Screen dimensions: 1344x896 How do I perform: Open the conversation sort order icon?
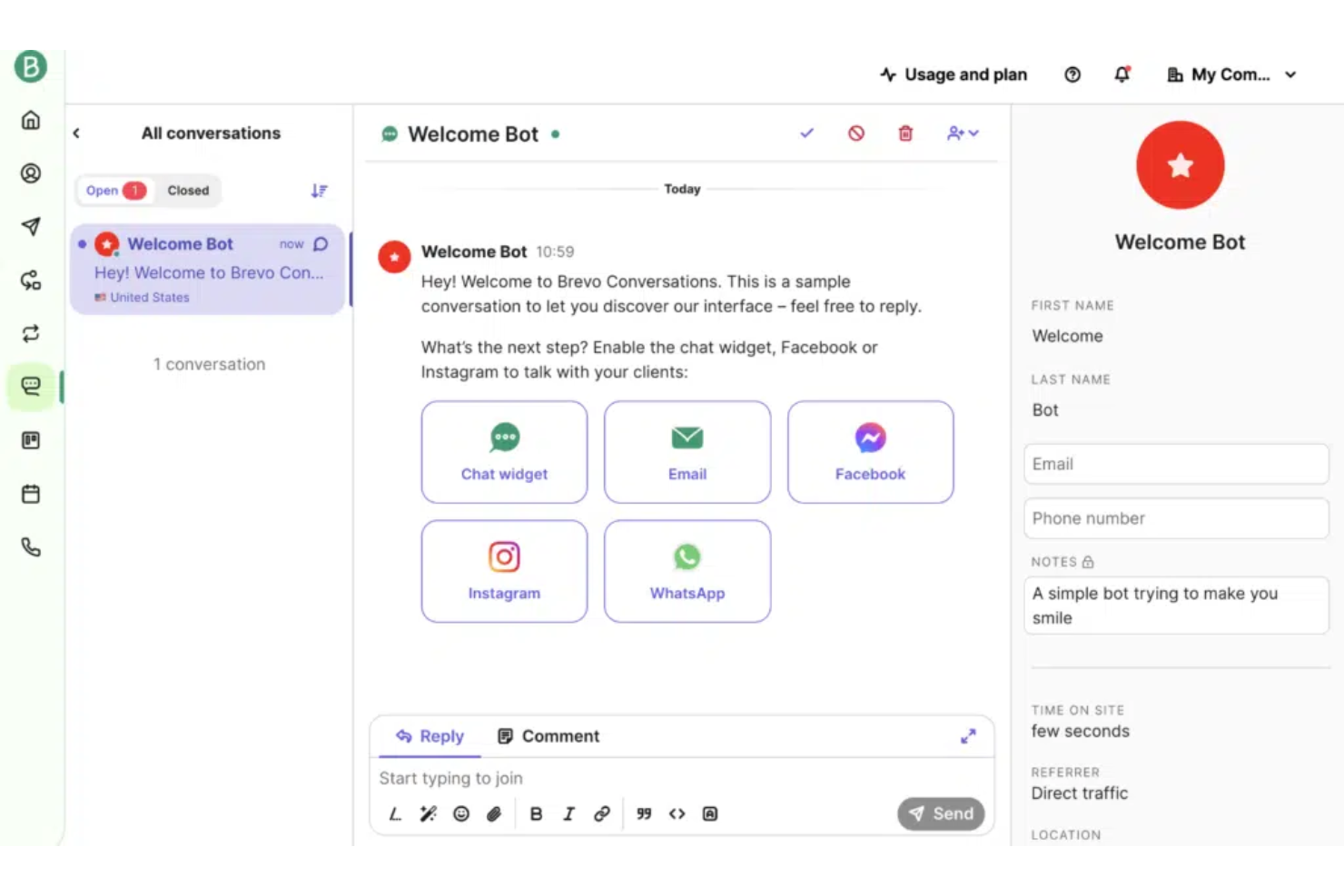(319, 191)
